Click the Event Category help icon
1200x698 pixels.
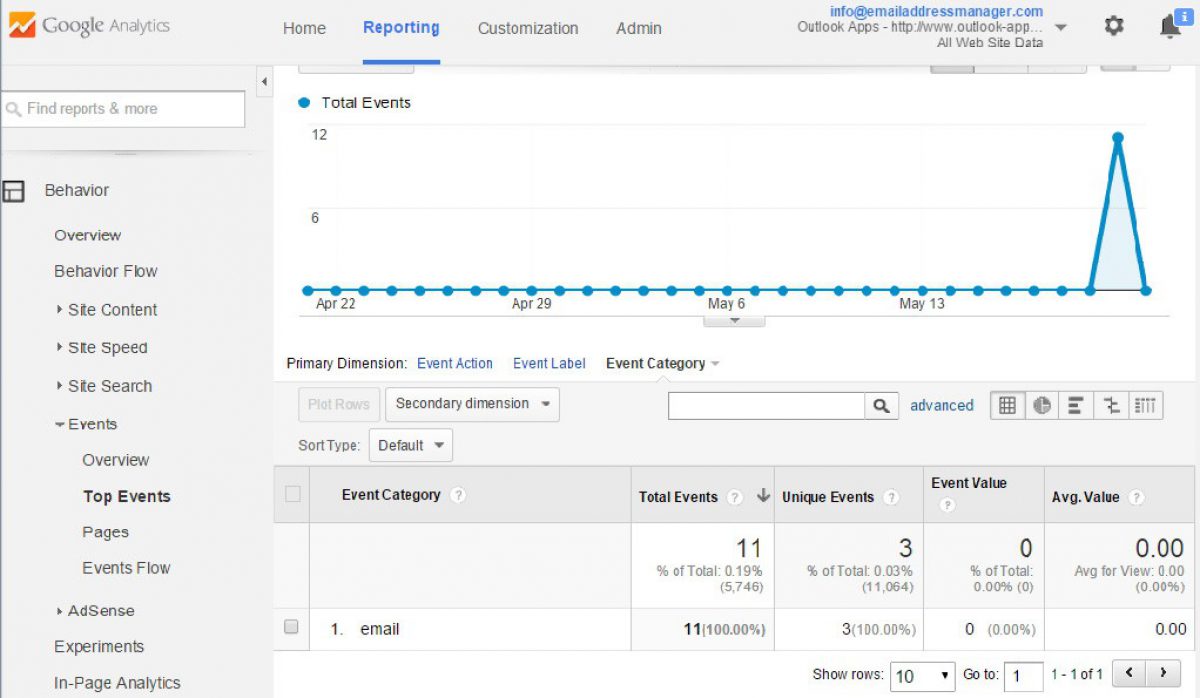(x=458, y=495)
